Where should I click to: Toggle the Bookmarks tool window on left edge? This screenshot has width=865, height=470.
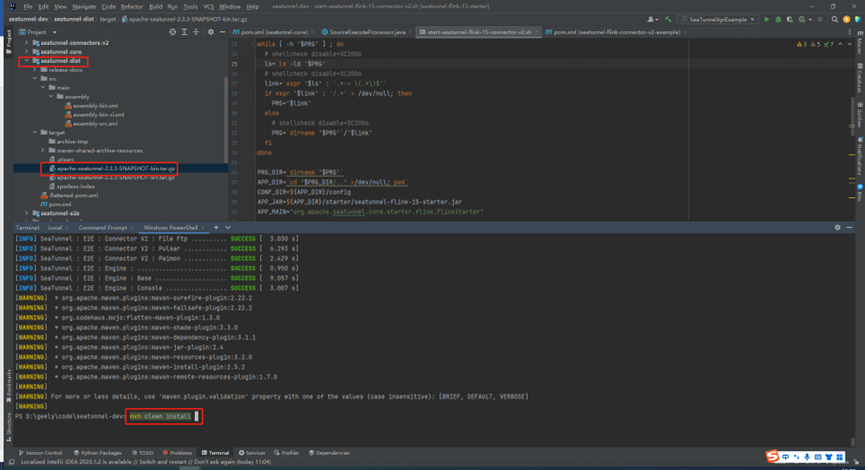tap(7, 383)
